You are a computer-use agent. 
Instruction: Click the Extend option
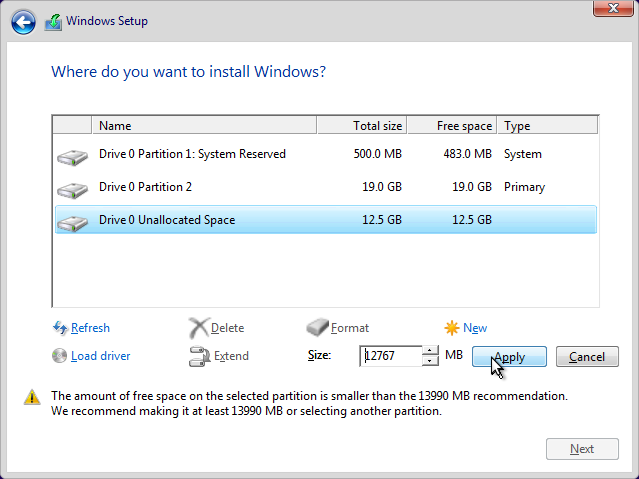pos(231,356)
